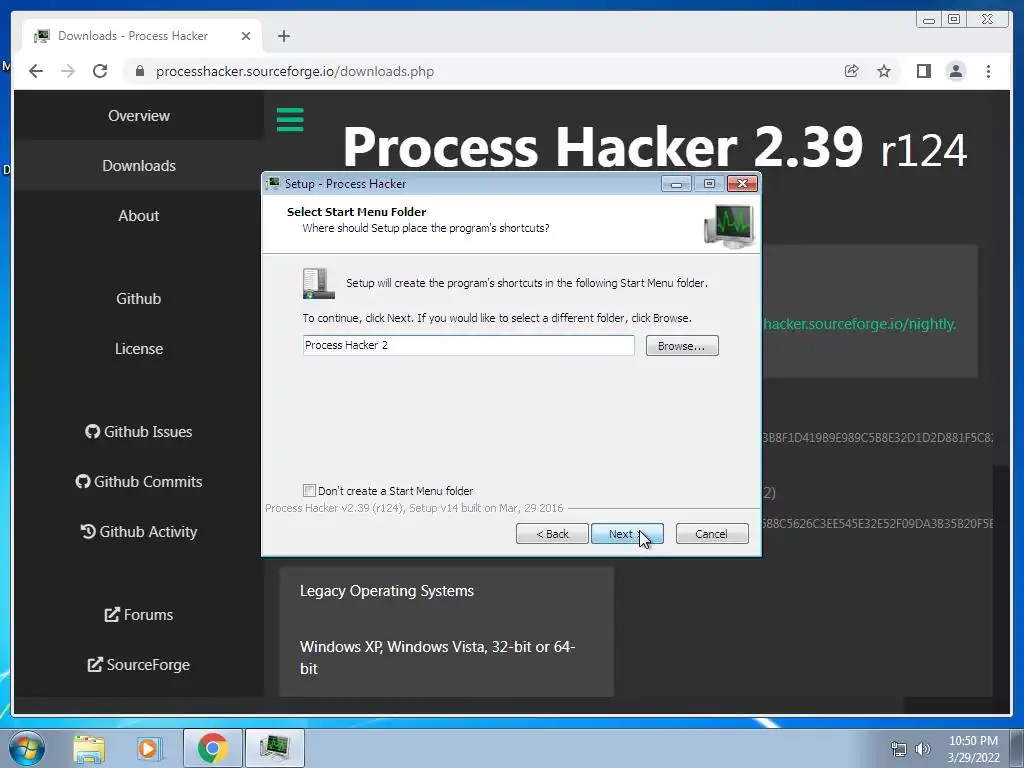Share this page via Chrome's share icon
The image size is (1024, 768).
pyautogui.click(x=852, y=71)
